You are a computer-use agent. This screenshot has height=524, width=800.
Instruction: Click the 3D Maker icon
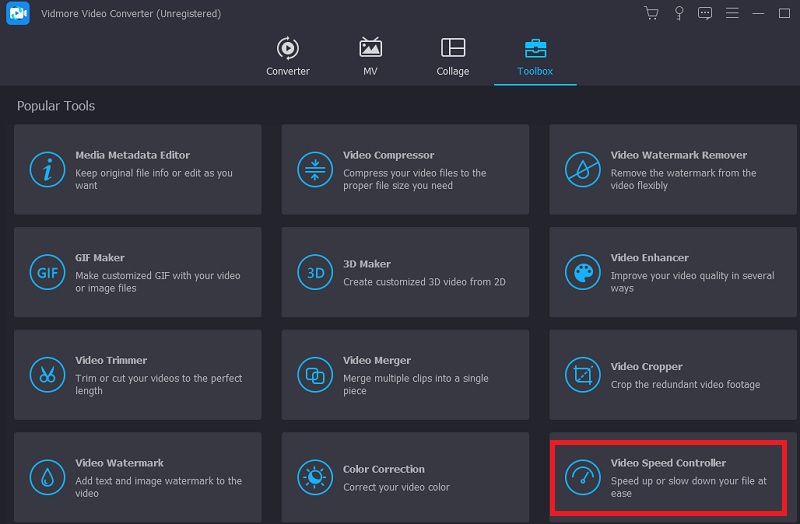pos(315,272)
